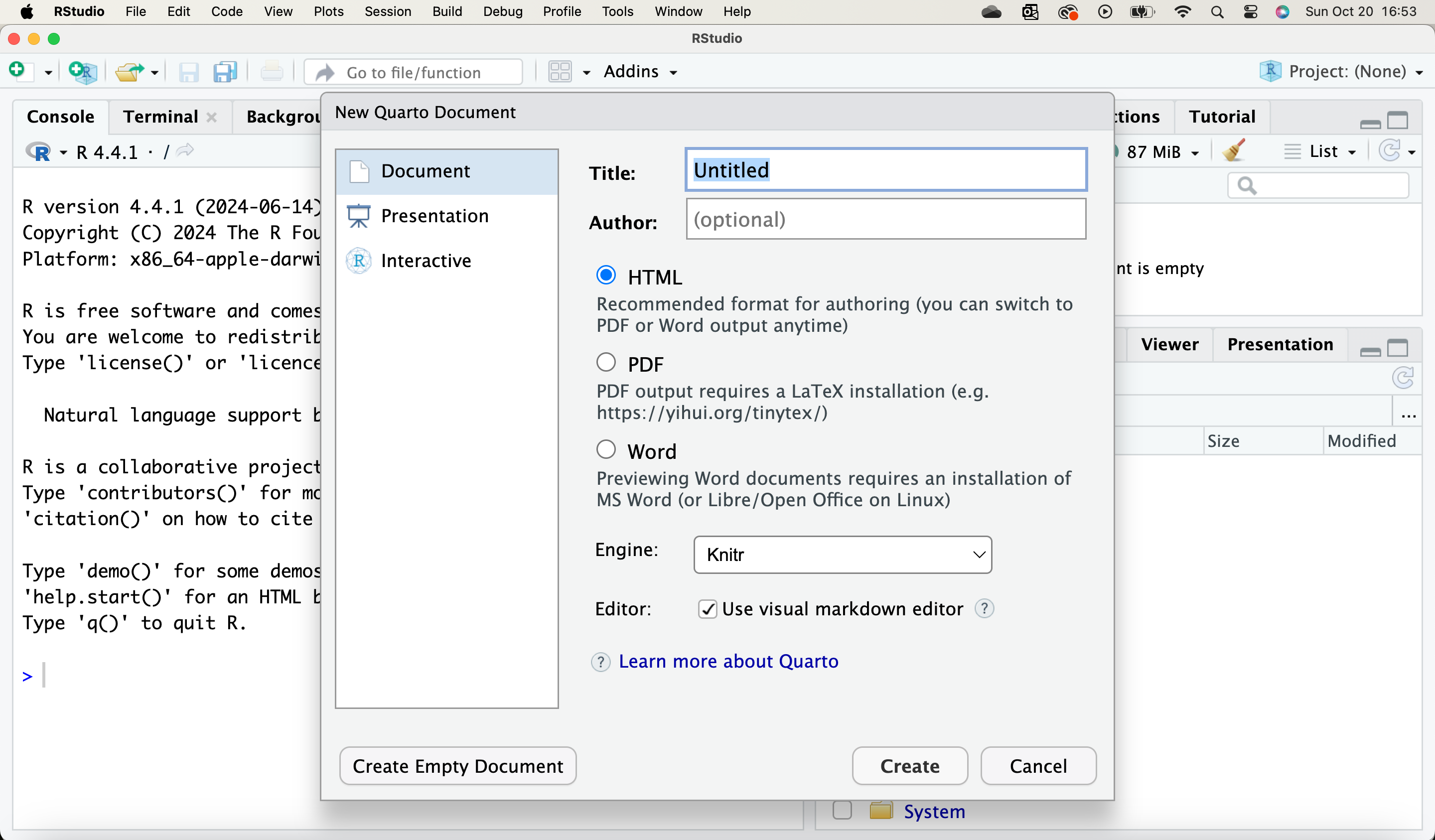This screenshot has height=840, width=1435.
Task: Click the Open File folder icon
Action: (x=129, y=72)
